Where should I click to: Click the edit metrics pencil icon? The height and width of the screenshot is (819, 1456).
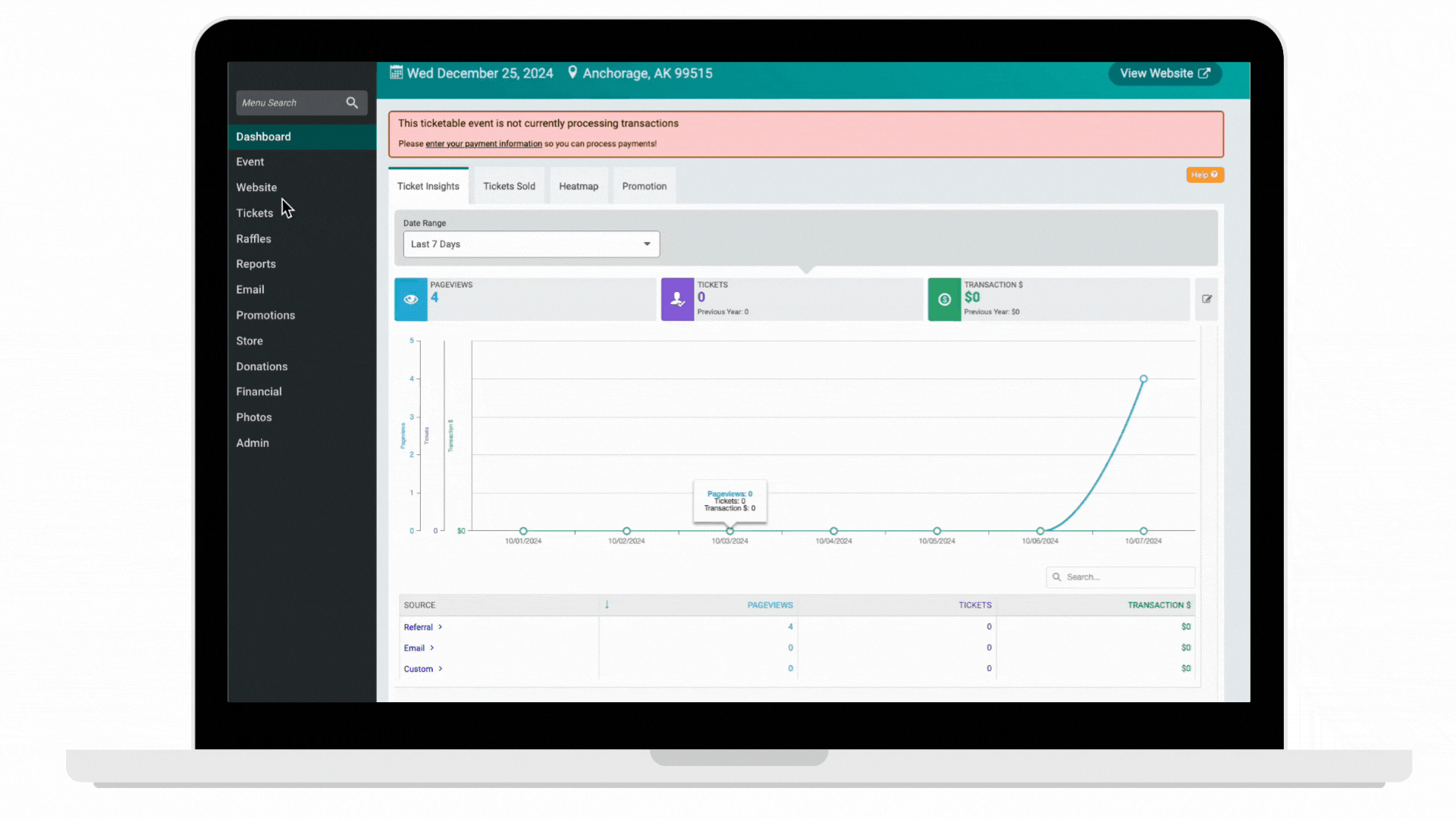tap(1207, 299)
